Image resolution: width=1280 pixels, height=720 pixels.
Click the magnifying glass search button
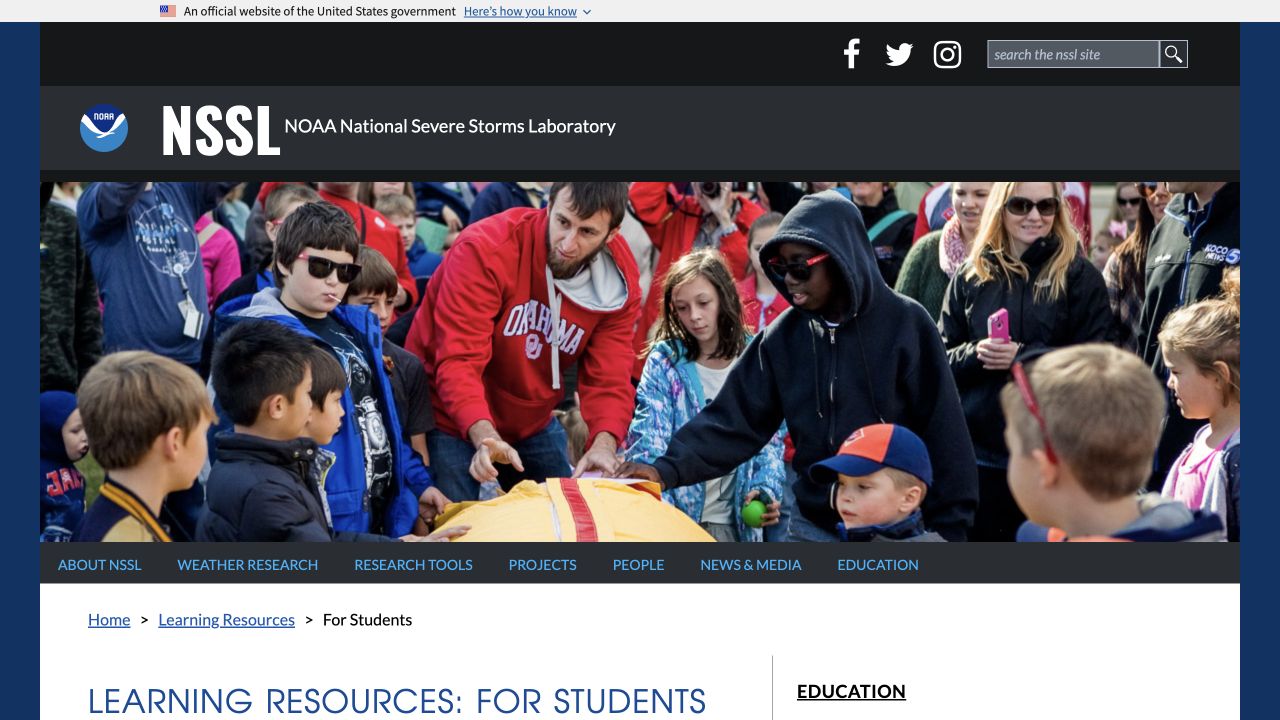pos(1174,54)
